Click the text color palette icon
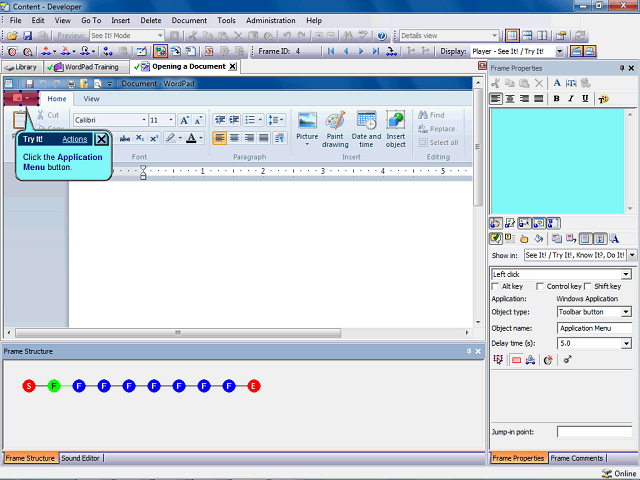 (x=603, y=99)
